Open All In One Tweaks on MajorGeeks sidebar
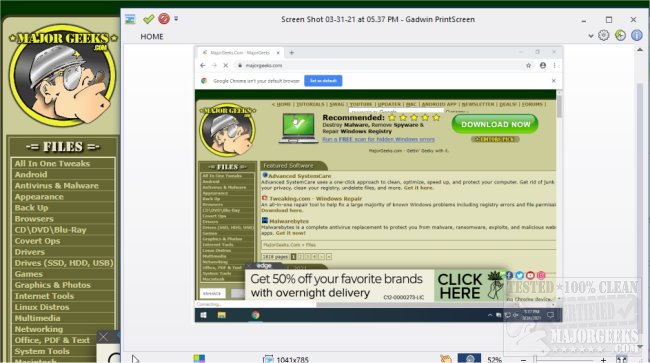The image size is (650, 363). point(52,164)
